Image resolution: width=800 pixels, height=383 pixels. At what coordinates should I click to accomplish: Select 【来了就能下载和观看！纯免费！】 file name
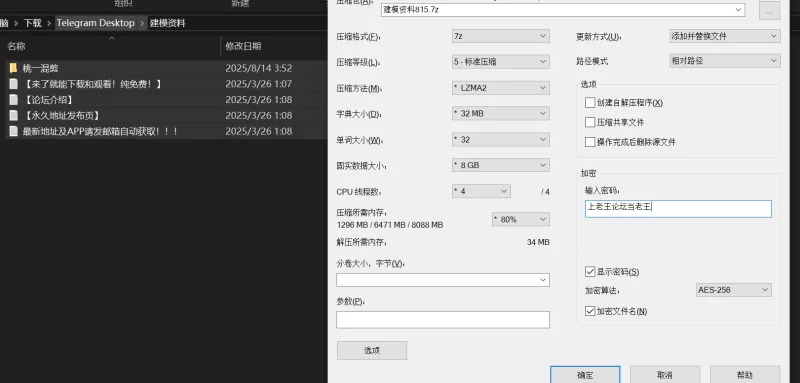[x=93, y=84]
